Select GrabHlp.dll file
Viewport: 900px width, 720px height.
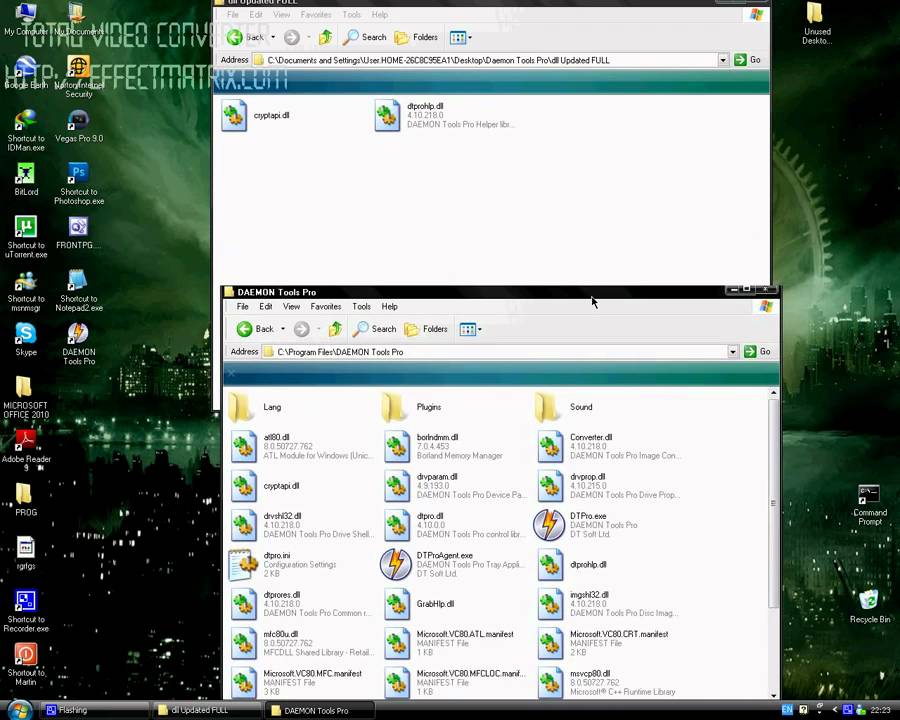point(419,603)
